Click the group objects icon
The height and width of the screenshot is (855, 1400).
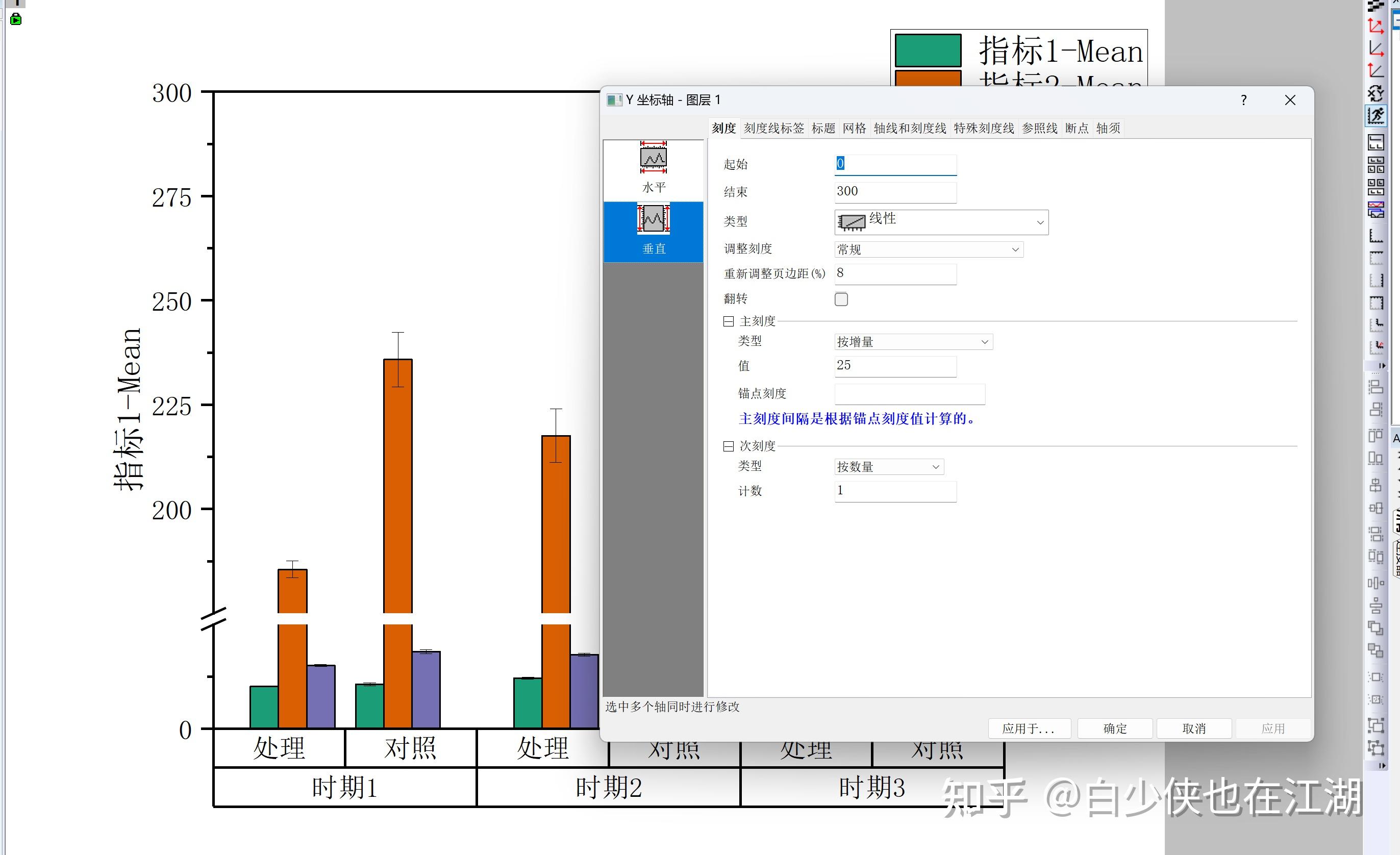(x=1376, y=725)
